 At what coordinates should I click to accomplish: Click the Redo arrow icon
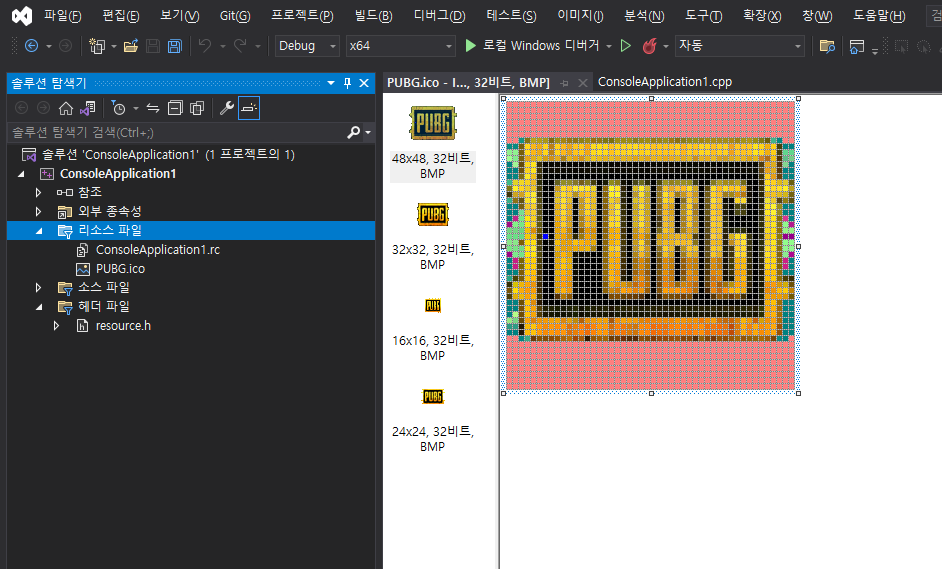pyautogui.click(x=240, y=45)
